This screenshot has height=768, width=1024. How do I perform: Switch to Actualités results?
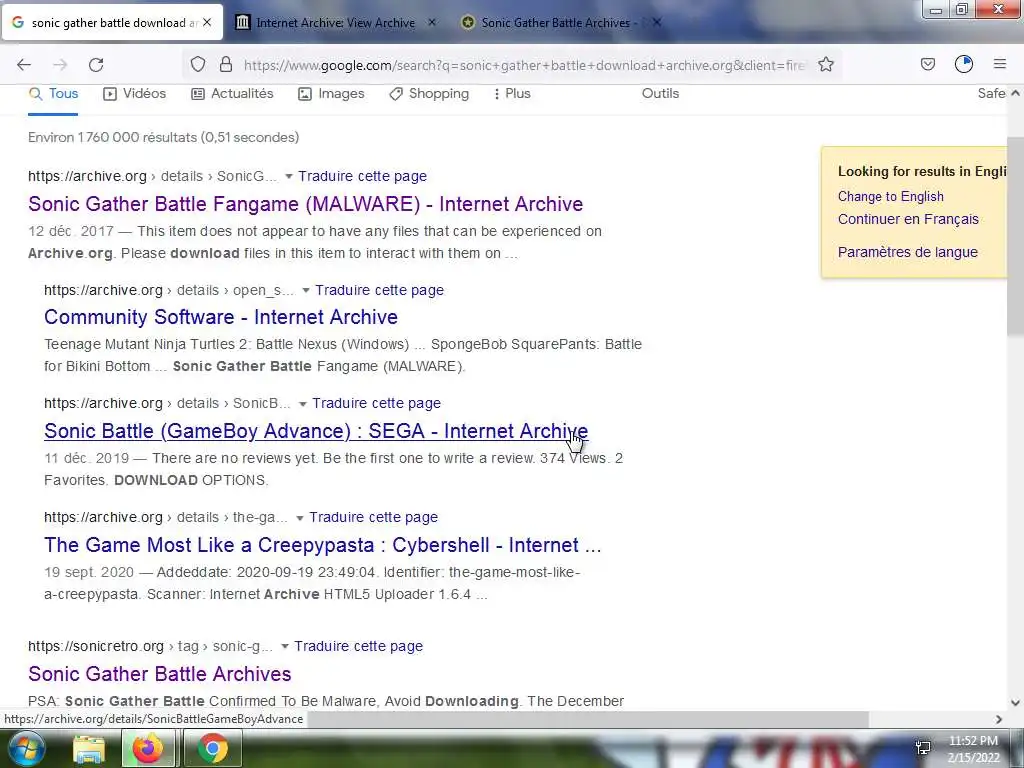click(x=232, y=94)
